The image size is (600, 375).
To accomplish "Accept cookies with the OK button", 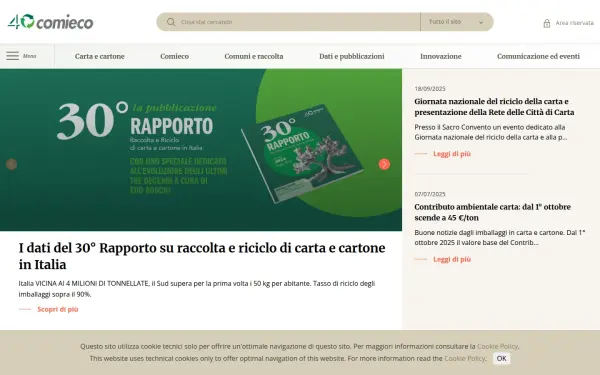I will (x=502, y=359).
